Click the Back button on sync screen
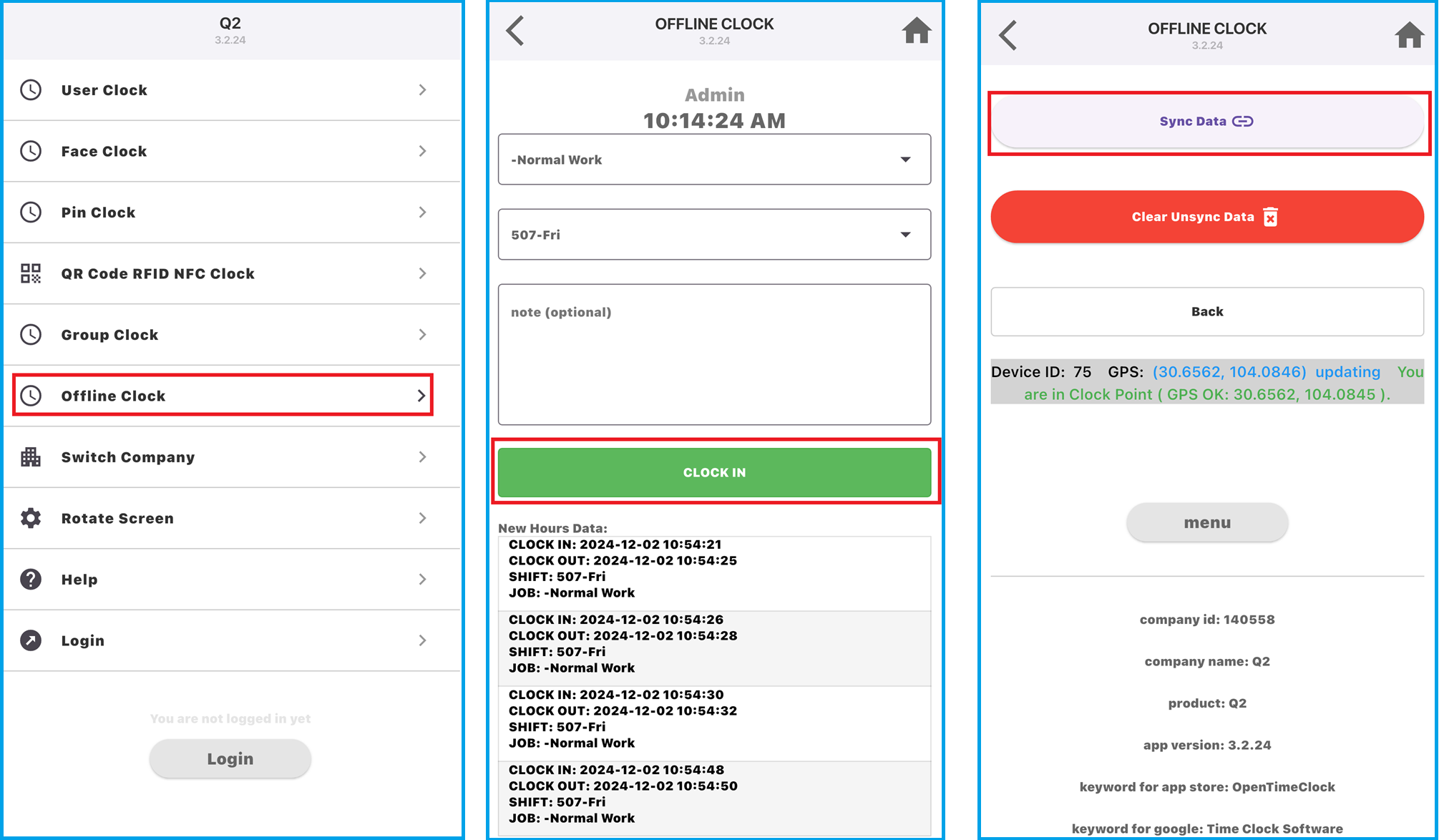The width and height of the screenshot is (1439, 840). pyautogui.click(x=1206, y=310)
